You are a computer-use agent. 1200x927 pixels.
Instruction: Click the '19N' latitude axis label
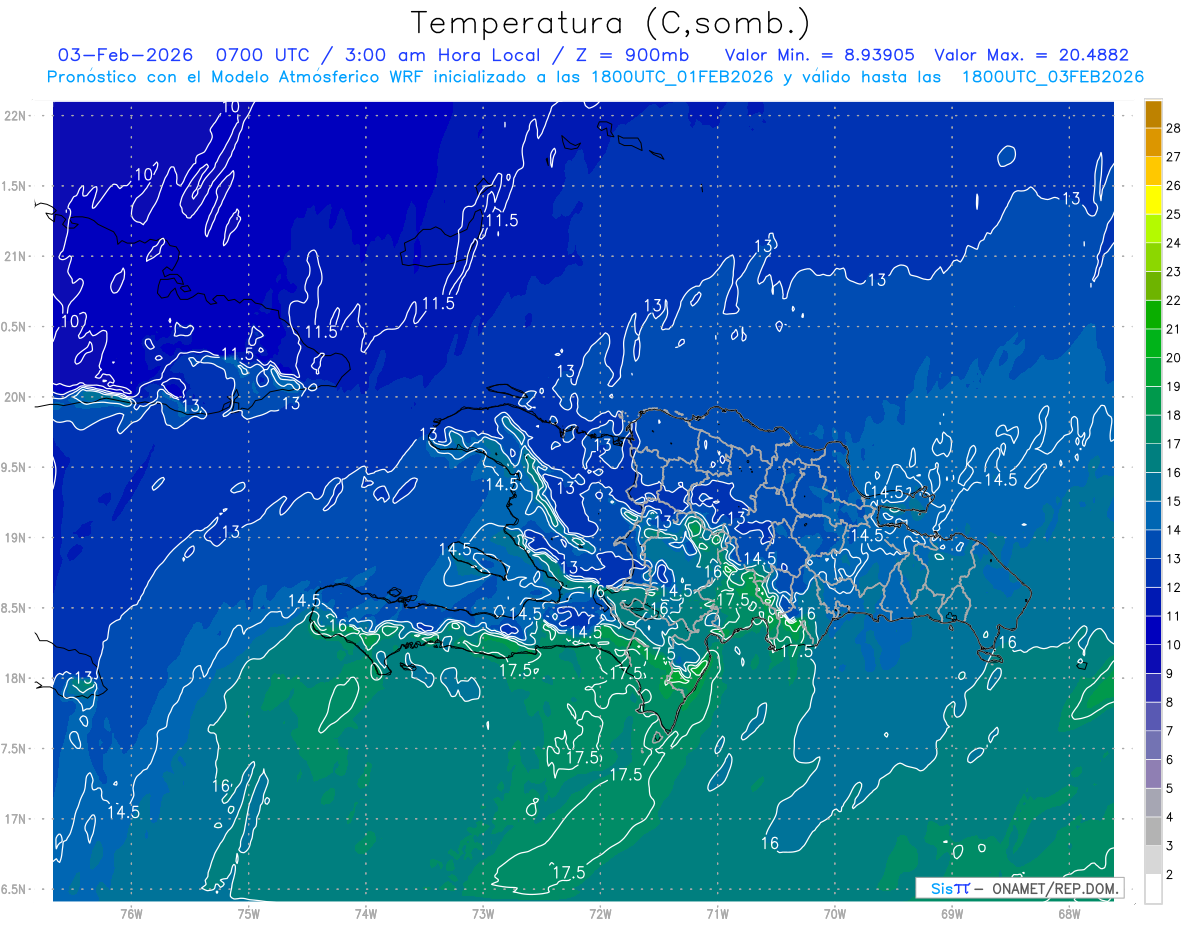point(17,537)
